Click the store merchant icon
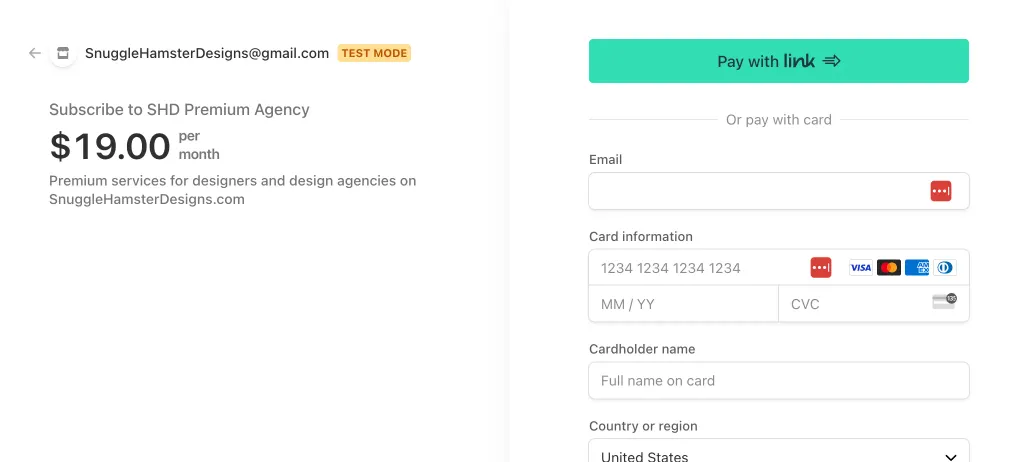1013x462 pixels. (x=63, y=53)
